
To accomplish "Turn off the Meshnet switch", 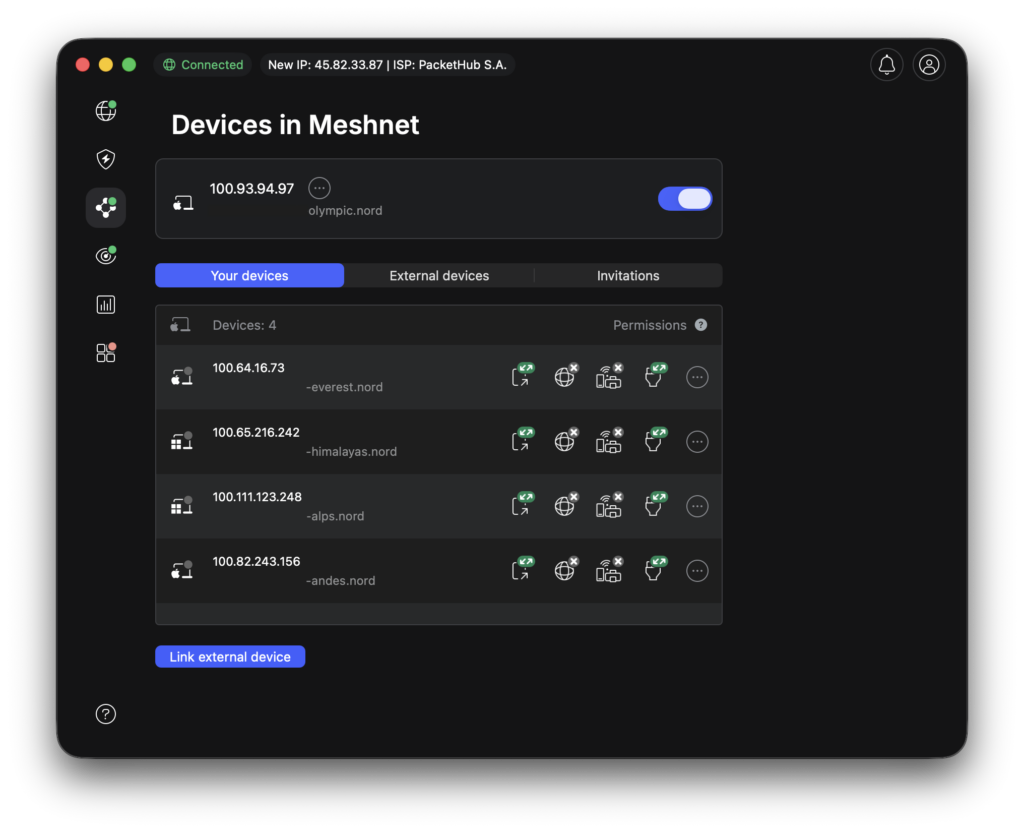I will pos(684,198).
